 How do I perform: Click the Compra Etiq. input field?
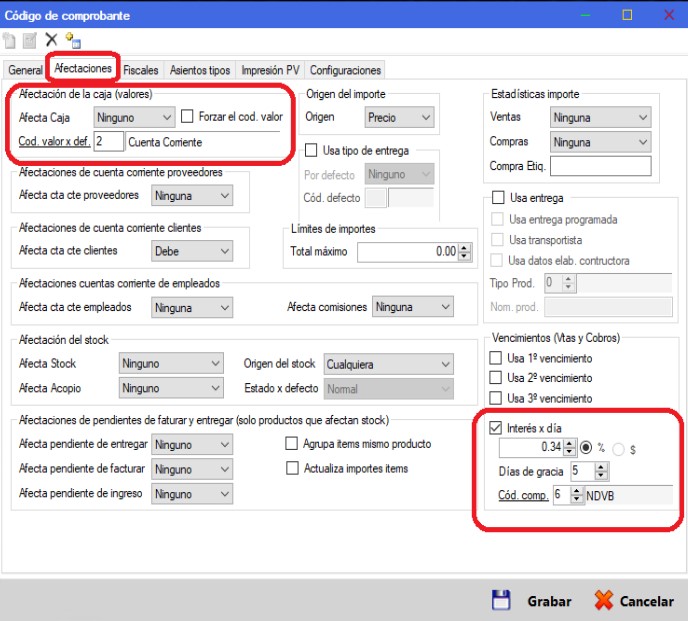[x=600, y=166]
